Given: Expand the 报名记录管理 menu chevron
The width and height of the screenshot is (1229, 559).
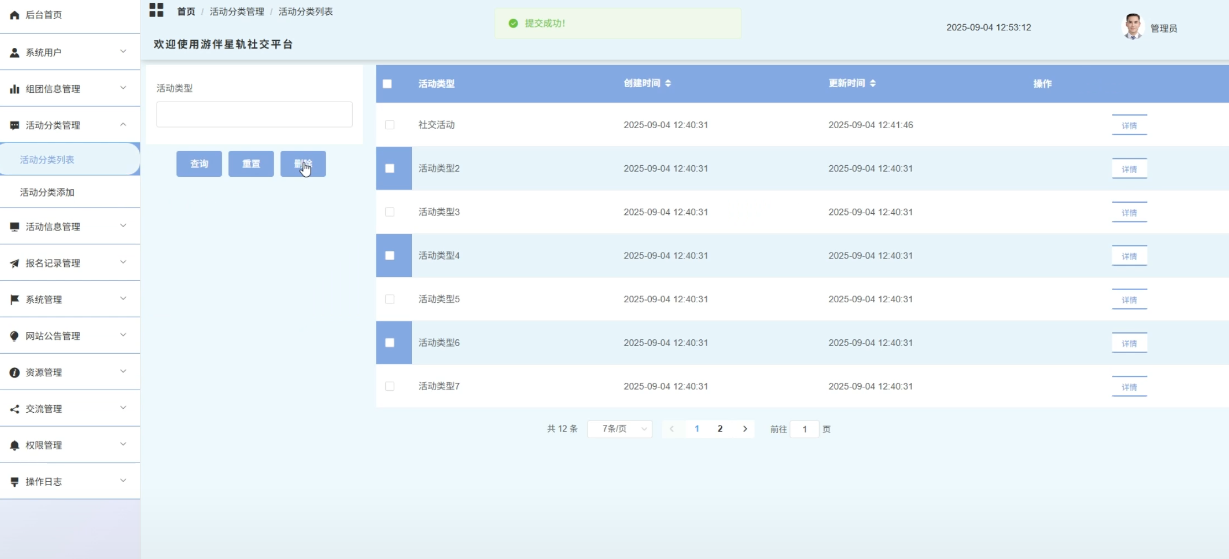Looking at the screenshot, I should (x=123, y=262).
